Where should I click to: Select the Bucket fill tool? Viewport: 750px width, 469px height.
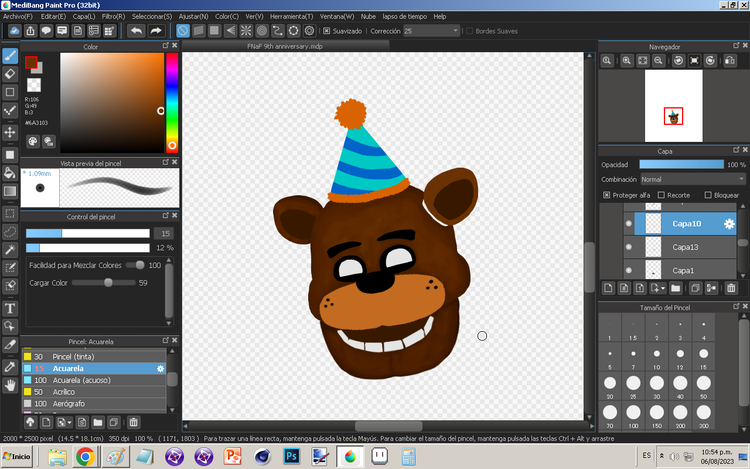pyautogui.click(x=10, y=171)
